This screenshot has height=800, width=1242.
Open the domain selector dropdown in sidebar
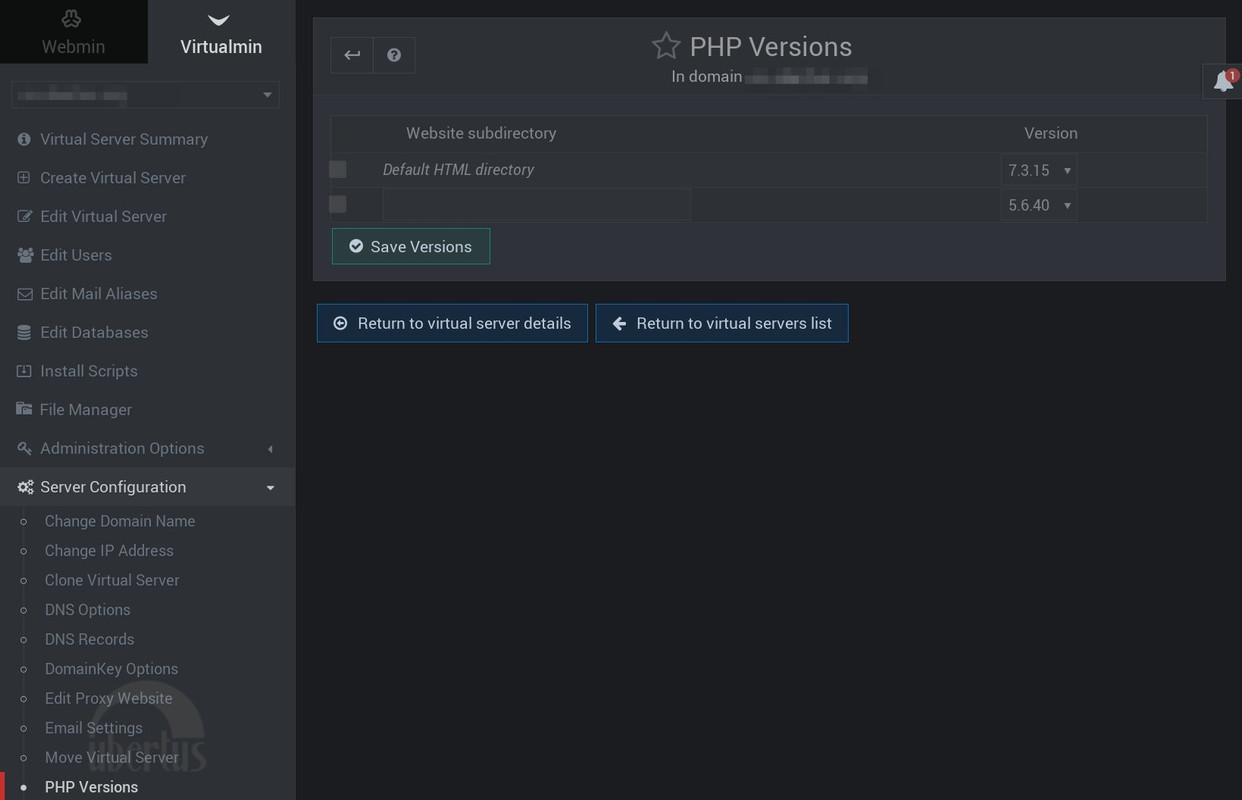[145, 95]
